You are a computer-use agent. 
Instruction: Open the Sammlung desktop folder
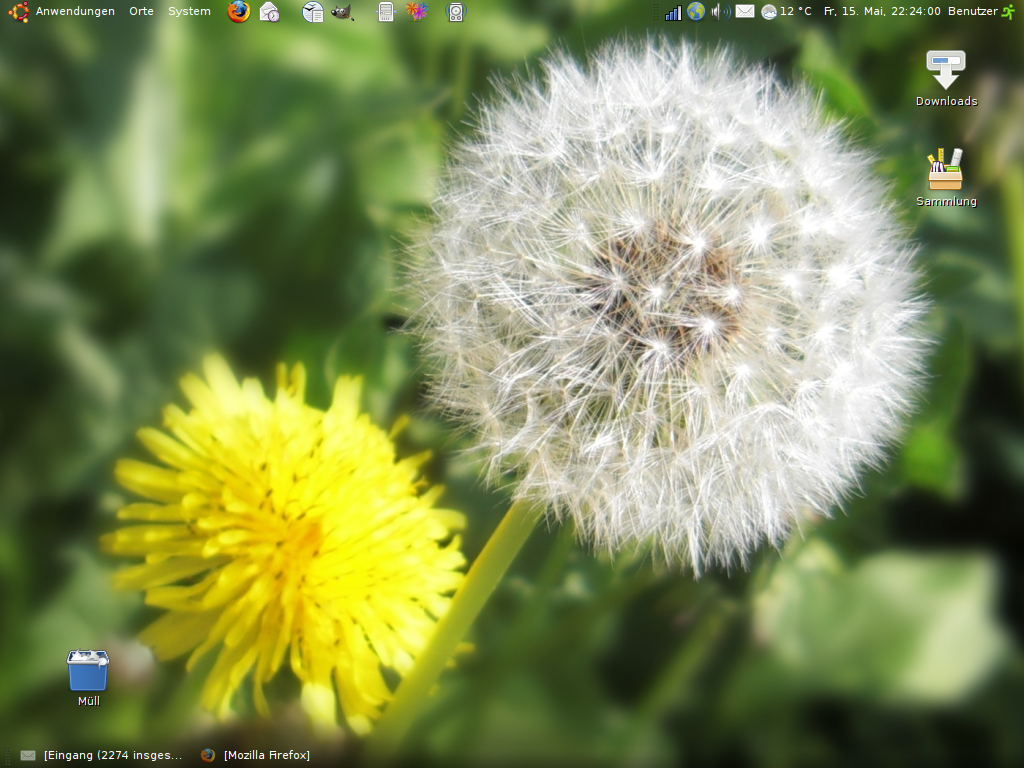[x=945, y=170]
